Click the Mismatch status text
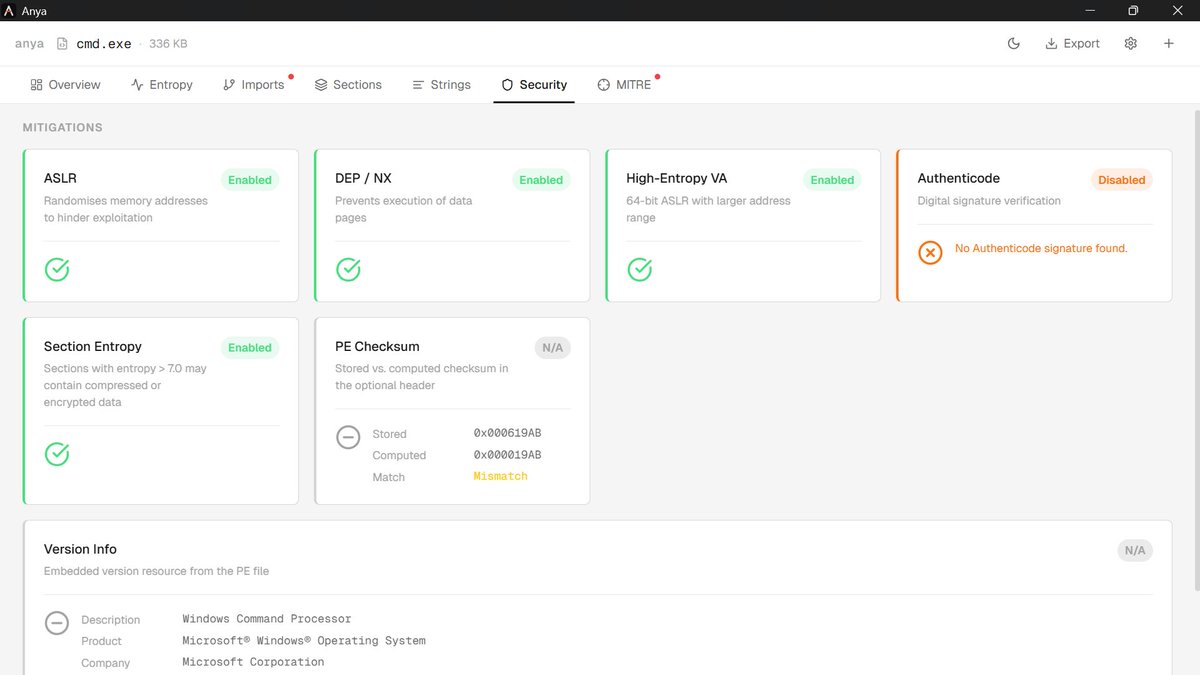The width and height of the screenshot is (1200, 675). (x=500, y=477)
